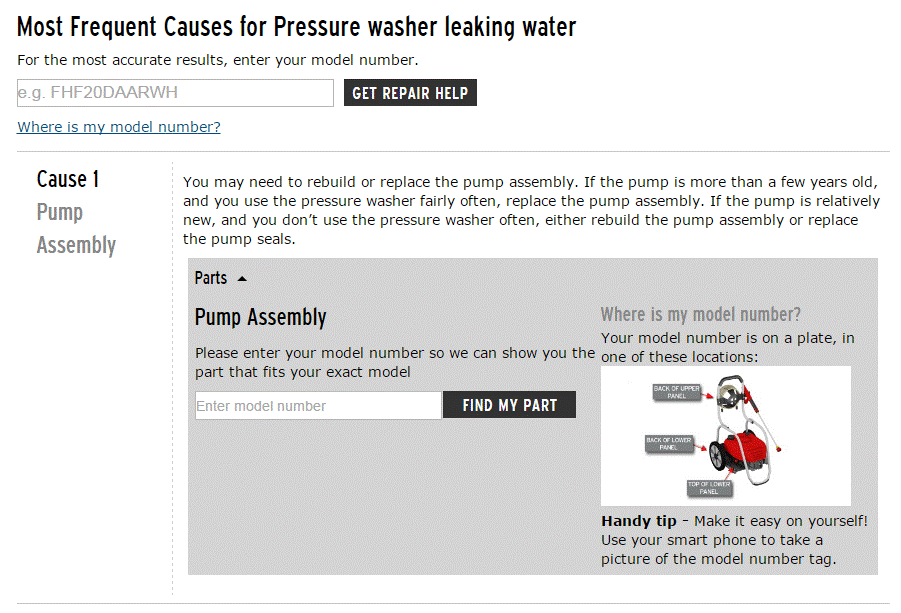Click the Parts expander label
The height and width of the screenshot is (613, 901).
click(x=211, y=278)
